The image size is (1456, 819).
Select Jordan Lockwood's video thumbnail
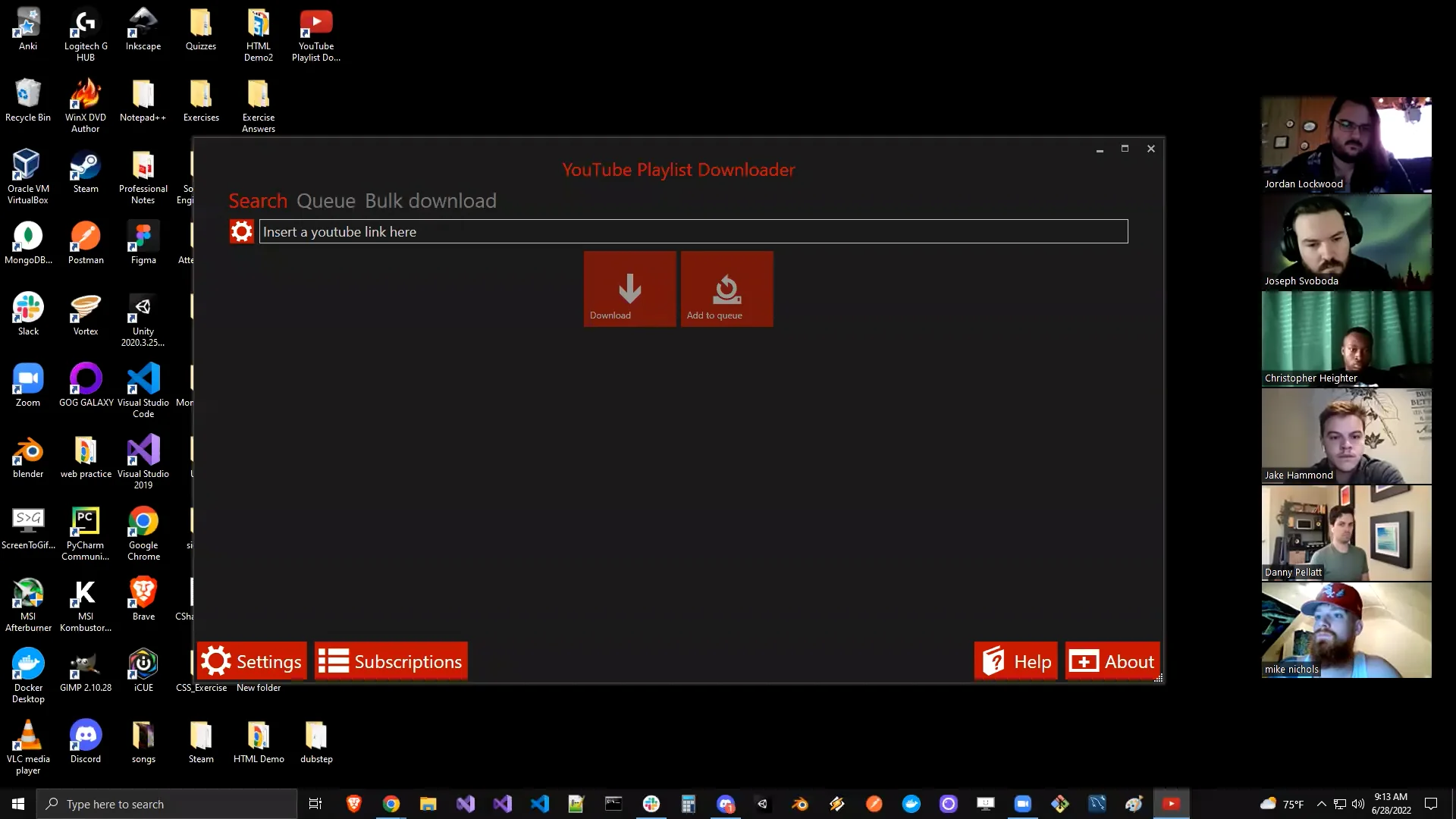point(1346,144)
